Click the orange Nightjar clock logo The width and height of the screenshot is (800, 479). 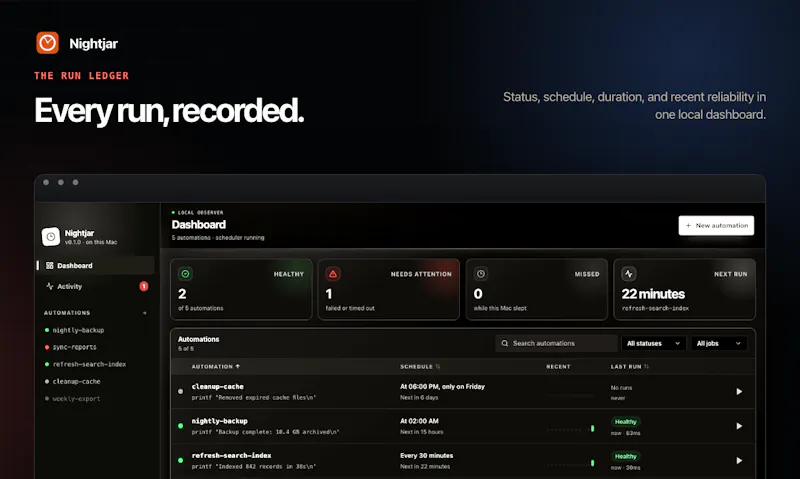47,43
